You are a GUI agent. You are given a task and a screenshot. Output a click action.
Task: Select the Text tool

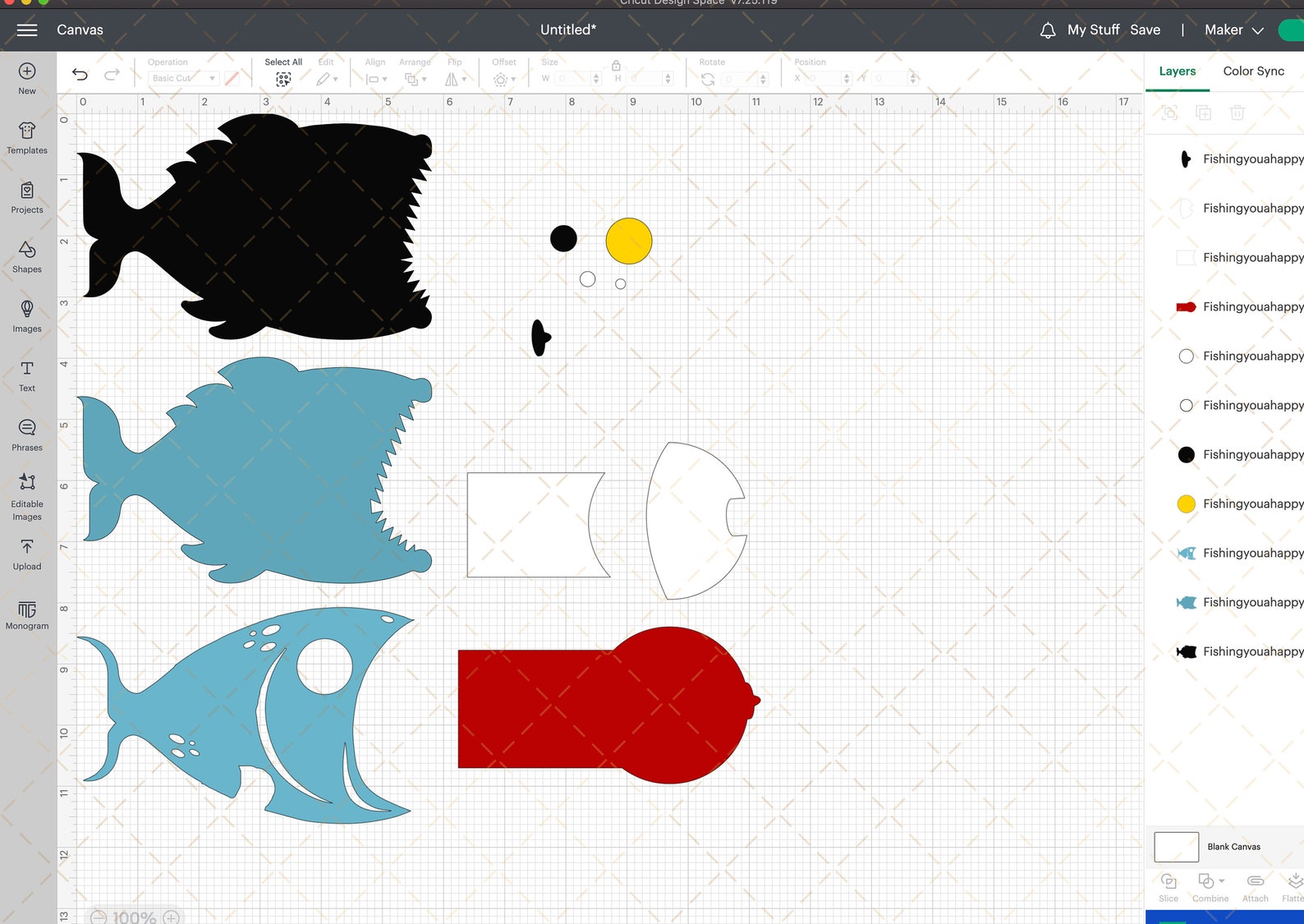pyautogui.click(x=27, y=376)
